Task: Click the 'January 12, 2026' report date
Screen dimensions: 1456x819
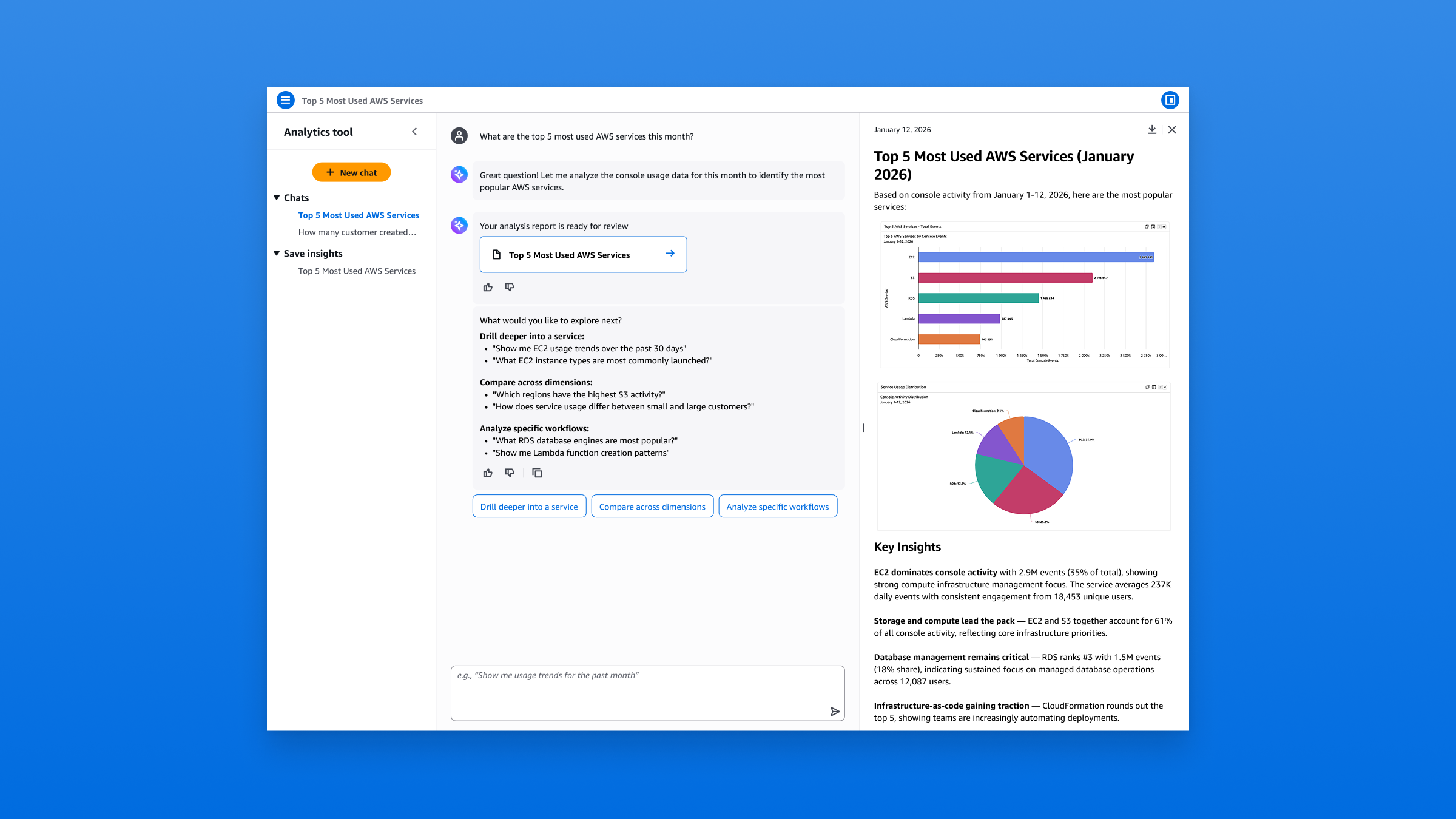Action: [x=902, y=130]
